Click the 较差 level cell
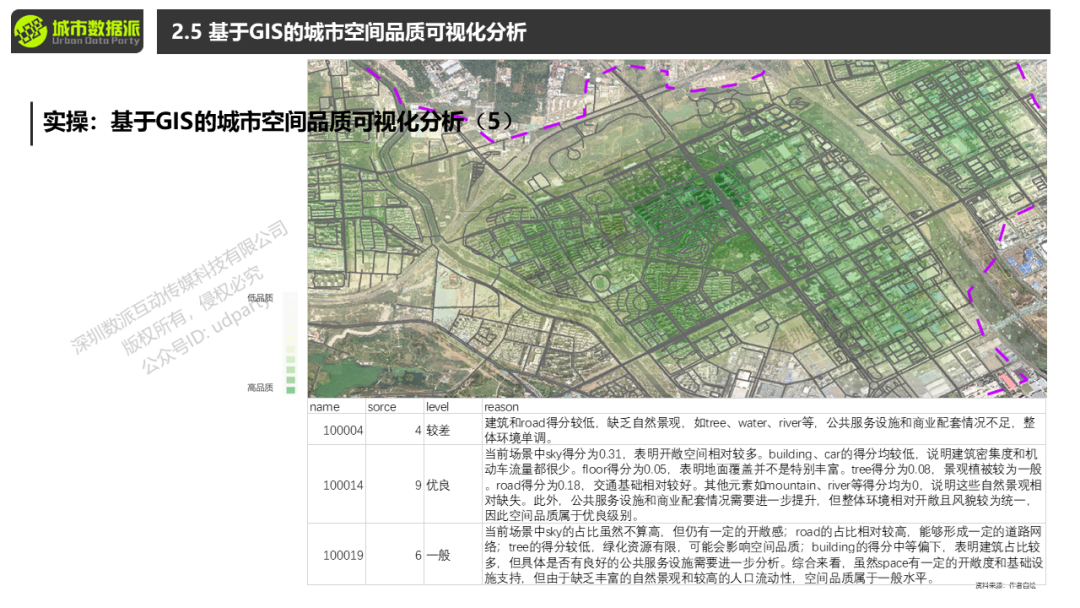 439,431
